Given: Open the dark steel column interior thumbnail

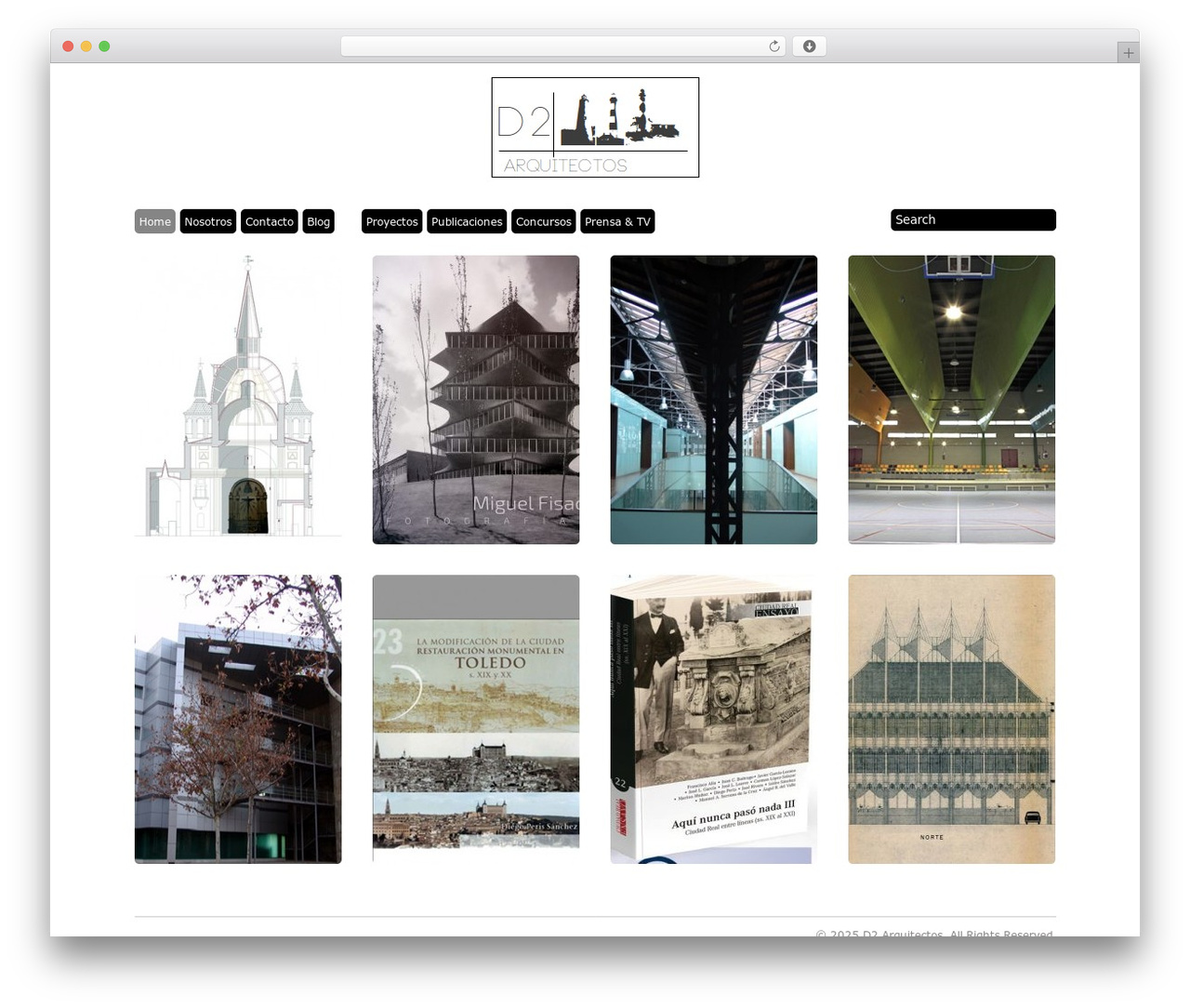Looking at the screenshot, I should (x=714, y=400).
